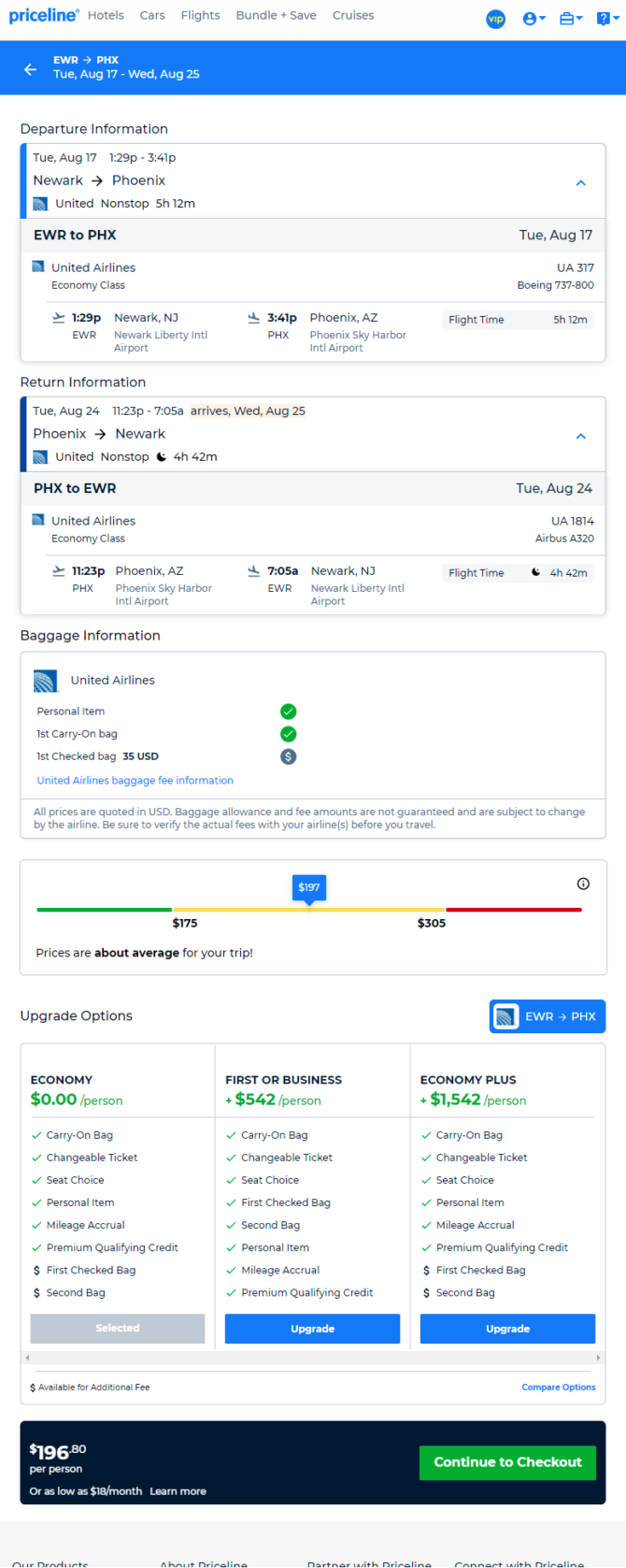Screen dimensions: 626x1568
Task: Click the United logo in return summary
Action: tap(40, 457)
